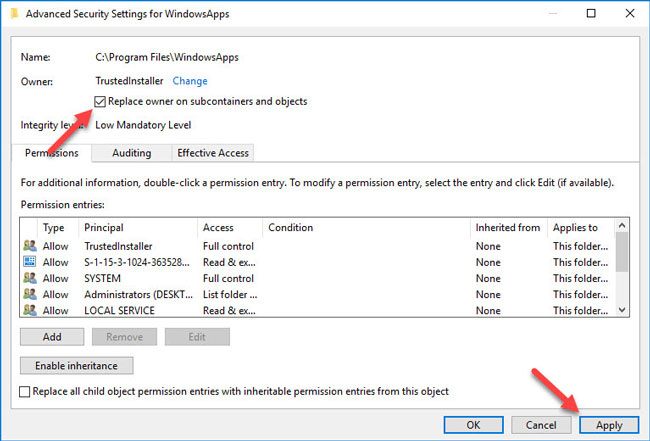The image size is (650, 441).
Task: Click the scroll-up arrow of permission list
Action: click(622, 226)
